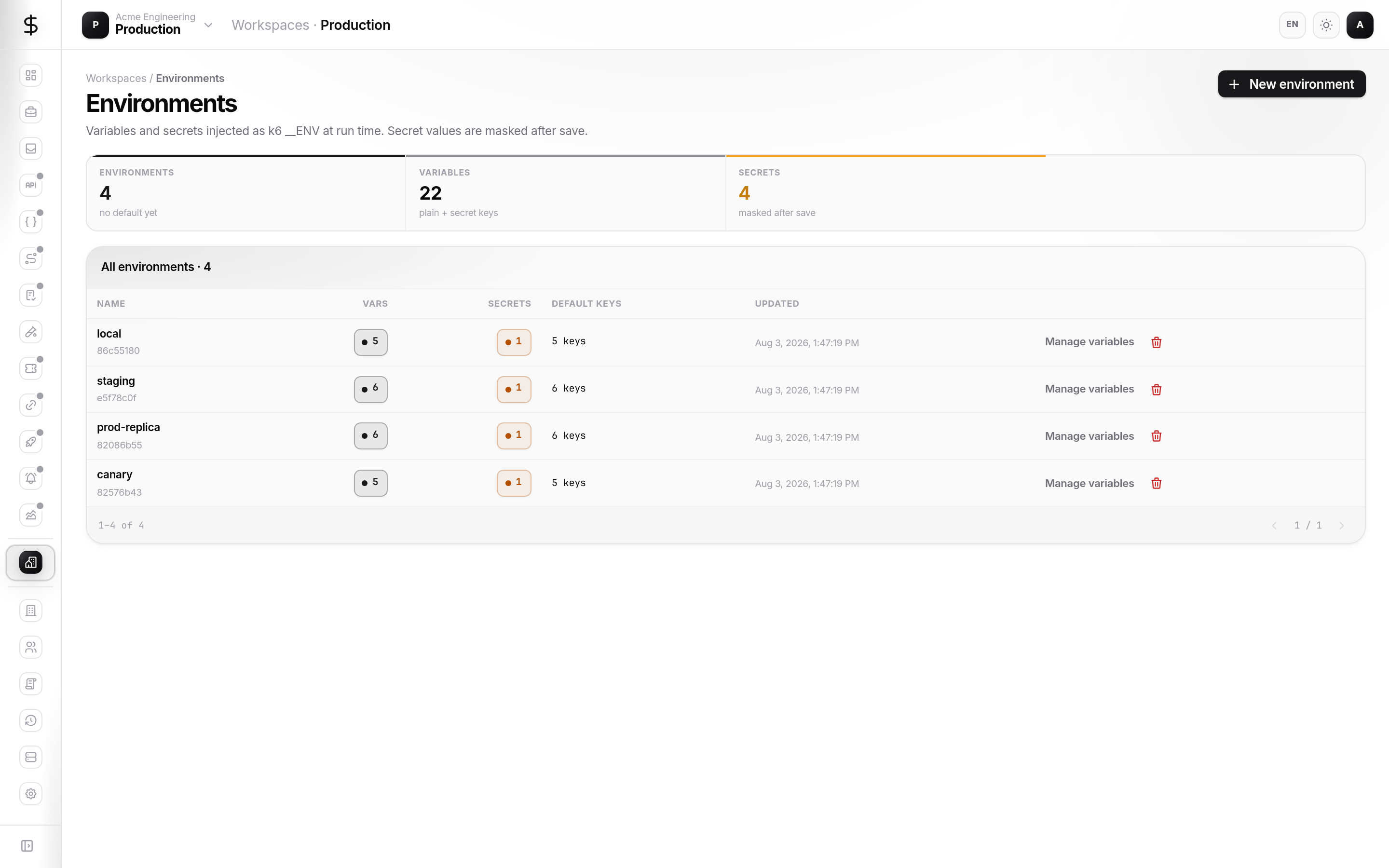
Task: Manage variables for the prod-replica environment
Action: tap(1089, 436)
